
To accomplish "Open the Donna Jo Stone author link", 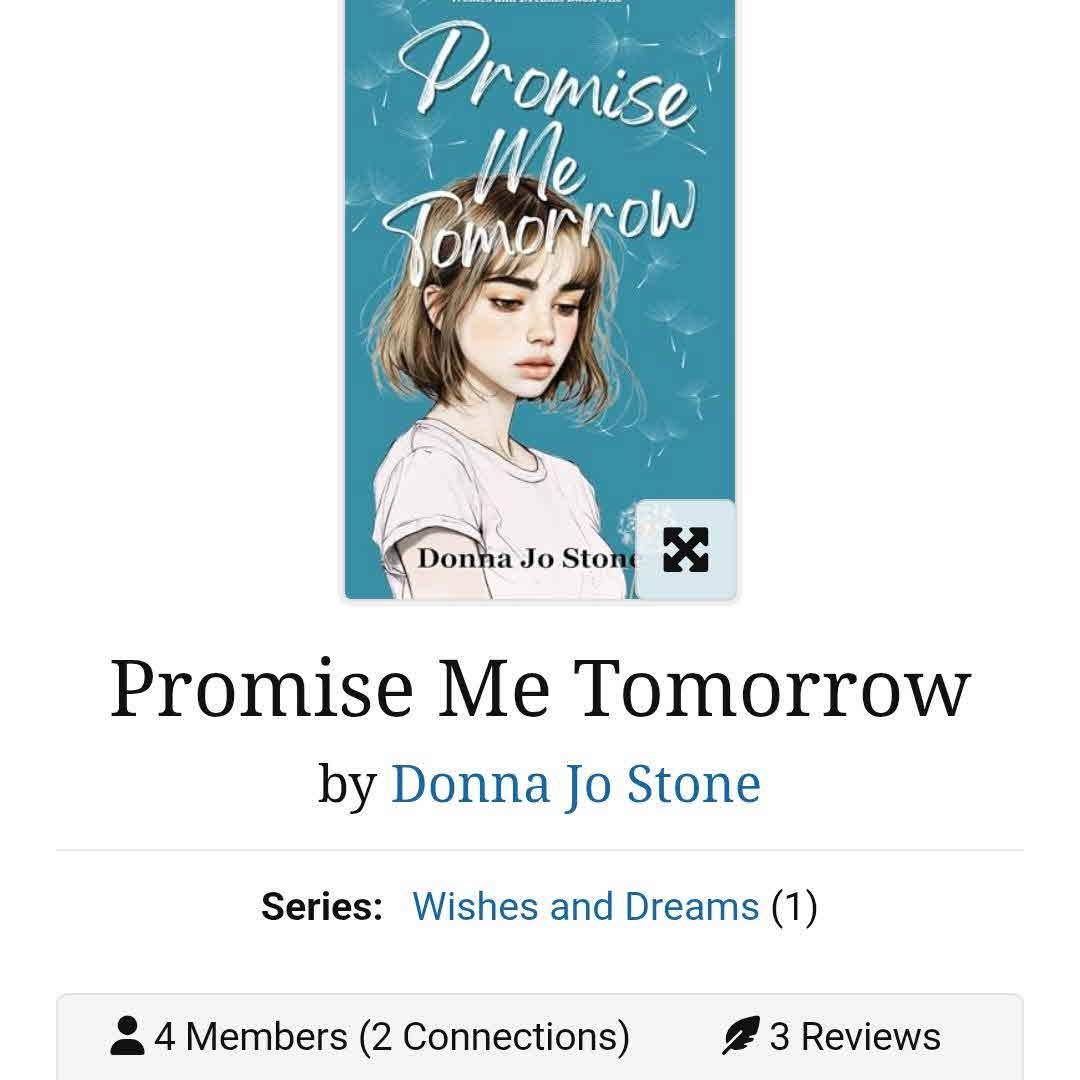I will [x=576, y=784].
